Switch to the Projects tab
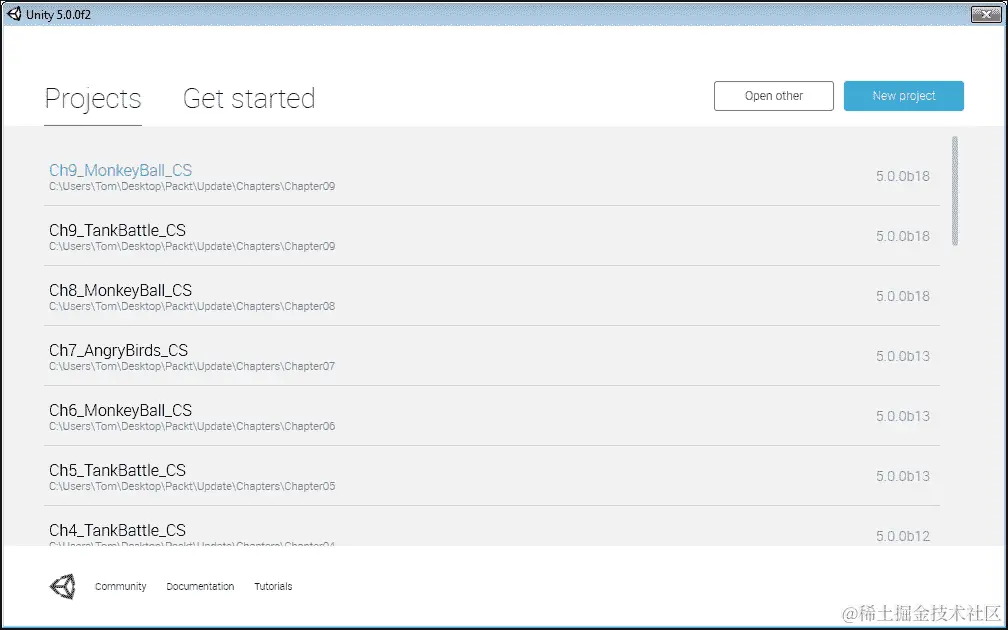The width and height of the screenshot is (1008, 630). [x=93, y=98]
